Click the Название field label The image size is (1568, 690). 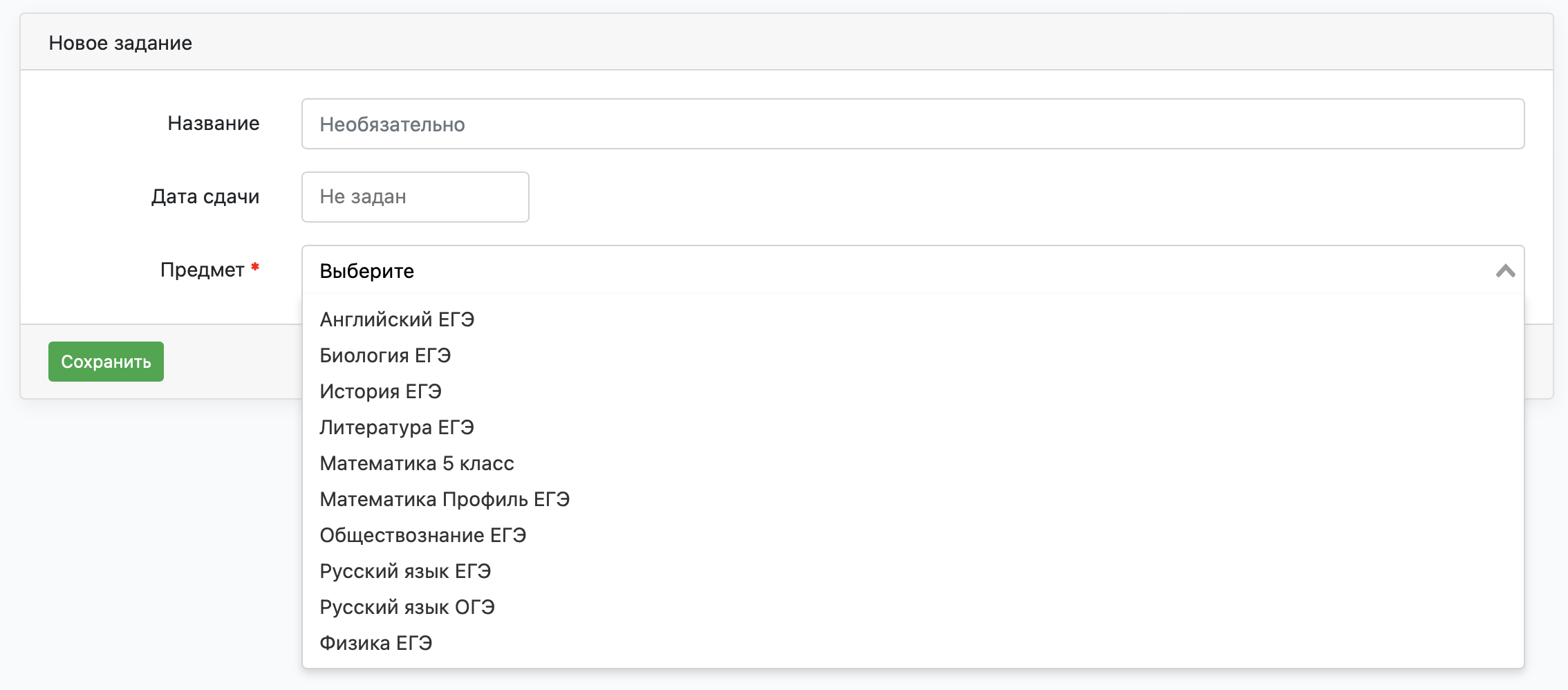[x=214, y=123]
